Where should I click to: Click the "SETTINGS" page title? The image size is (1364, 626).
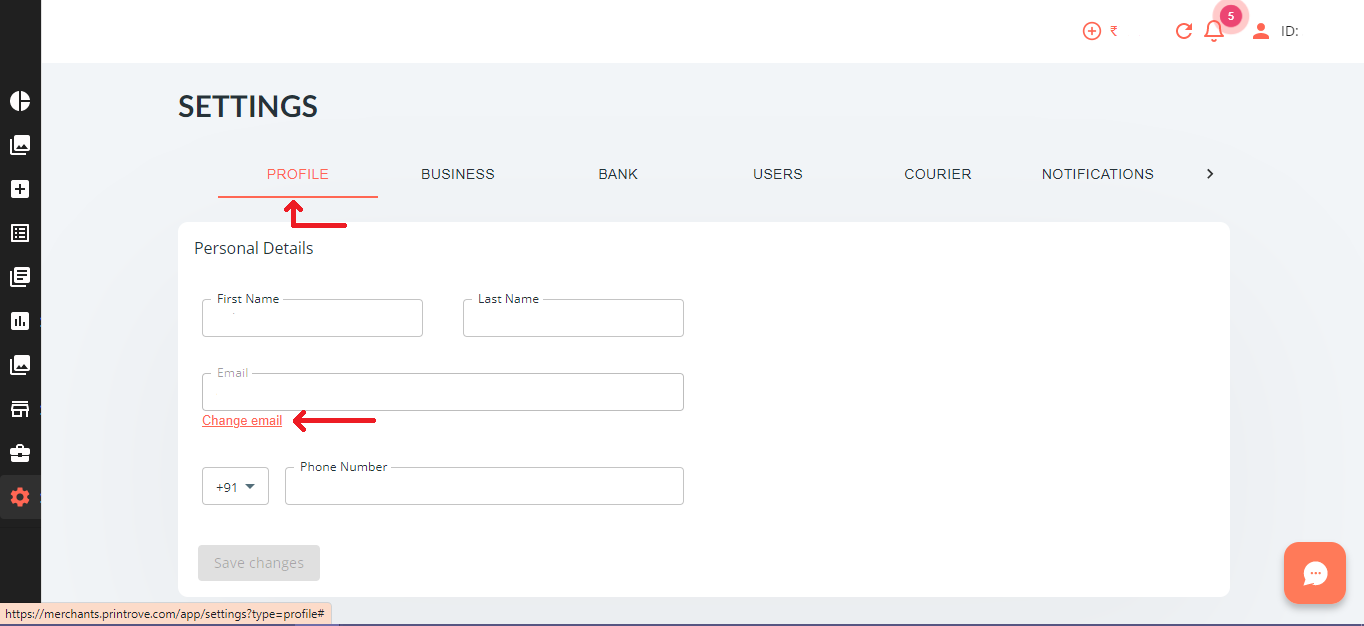click(x=248, y=106)
